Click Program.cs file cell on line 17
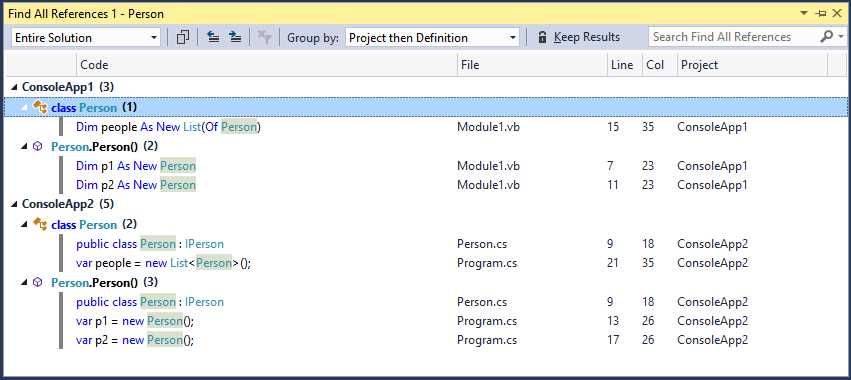This screenshot has width=851, height=380. (487, 340)
